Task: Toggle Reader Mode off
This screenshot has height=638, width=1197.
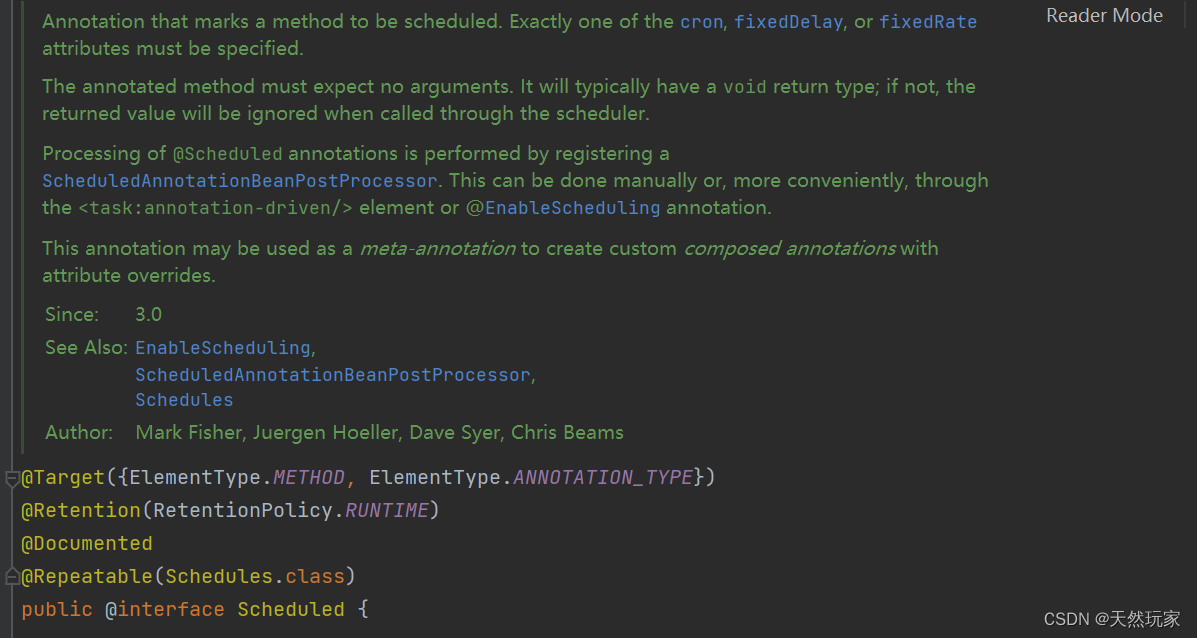Action: click(x=1104, y=15)
